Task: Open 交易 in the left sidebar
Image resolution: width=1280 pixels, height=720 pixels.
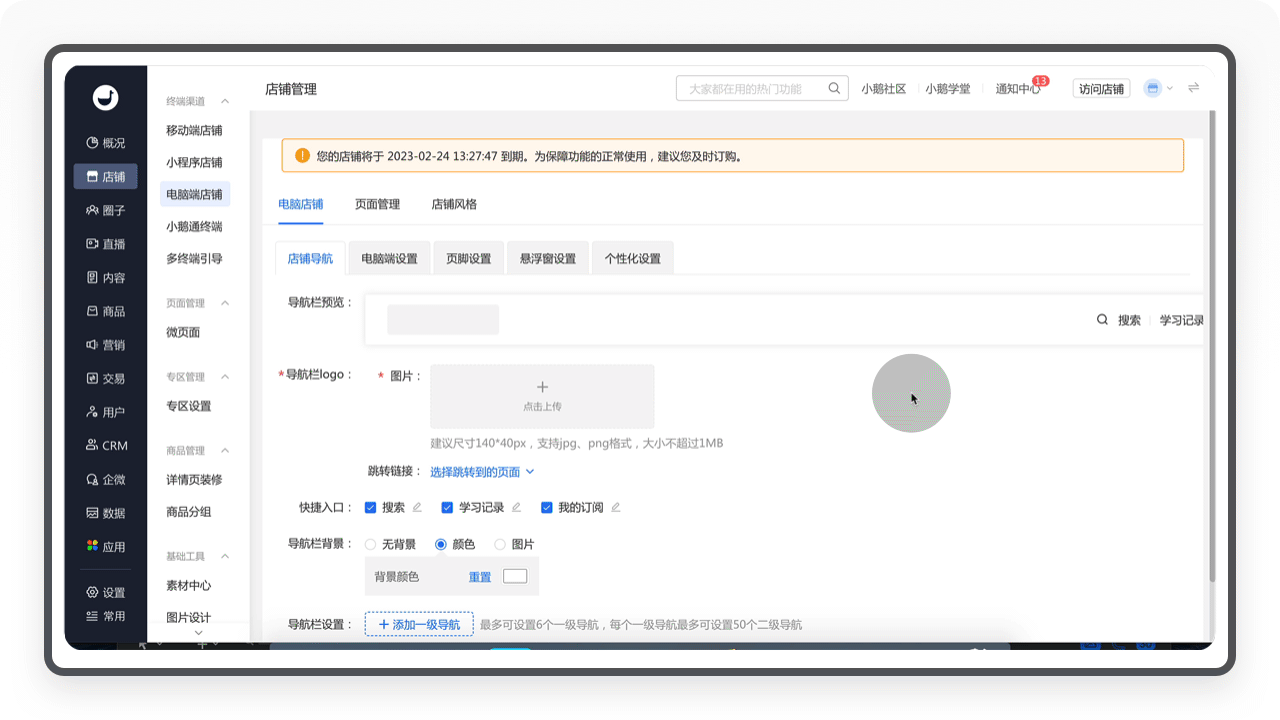Action: (x=106, y=379)
